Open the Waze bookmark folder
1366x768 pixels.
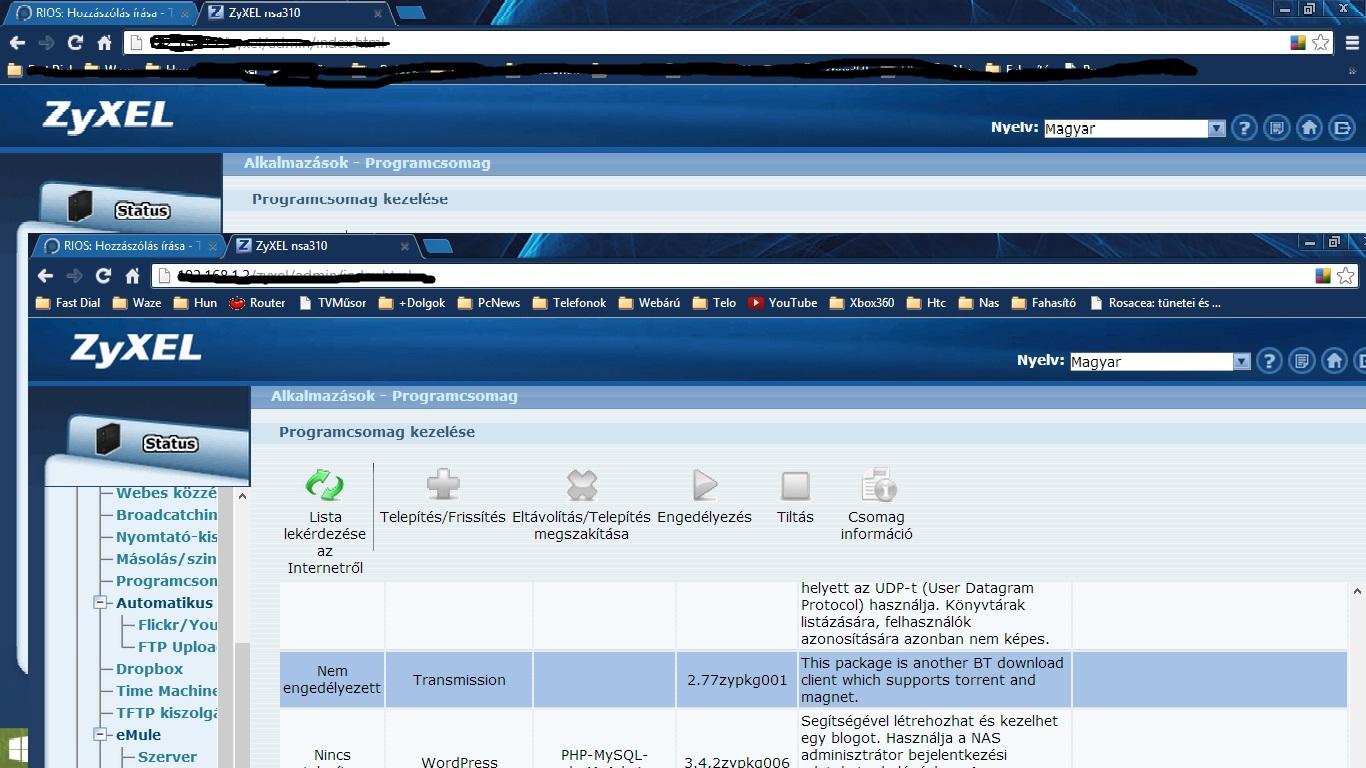(x=137, y=303)
